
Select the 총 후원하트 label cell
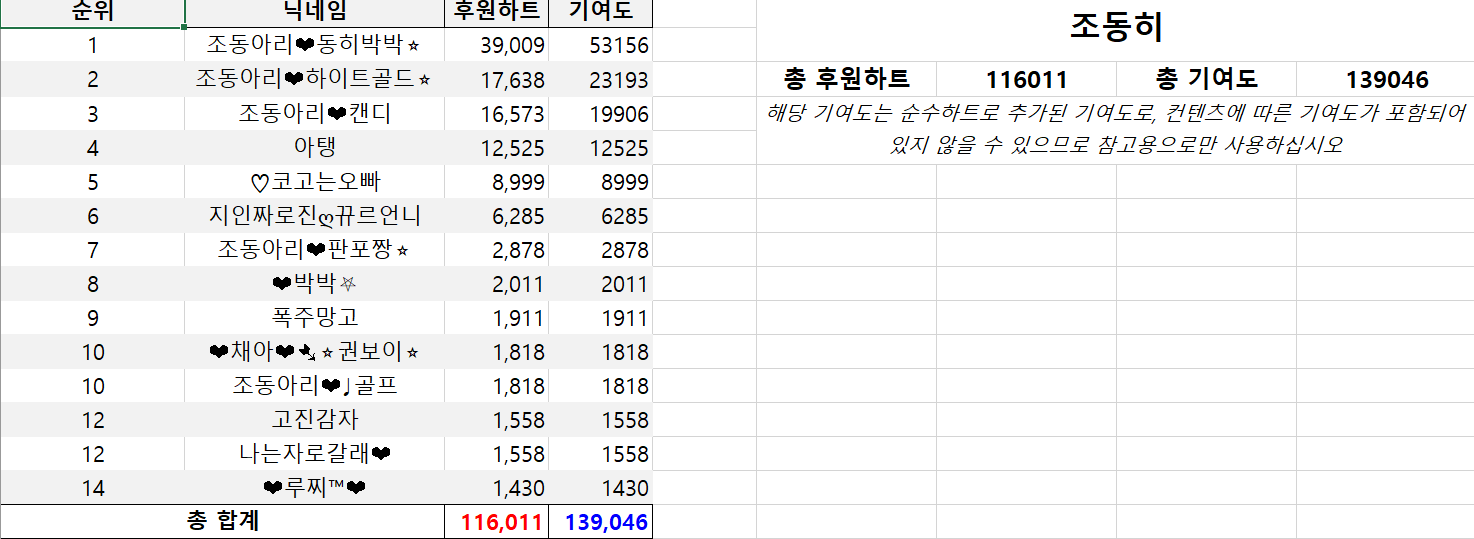pos(846,79)
